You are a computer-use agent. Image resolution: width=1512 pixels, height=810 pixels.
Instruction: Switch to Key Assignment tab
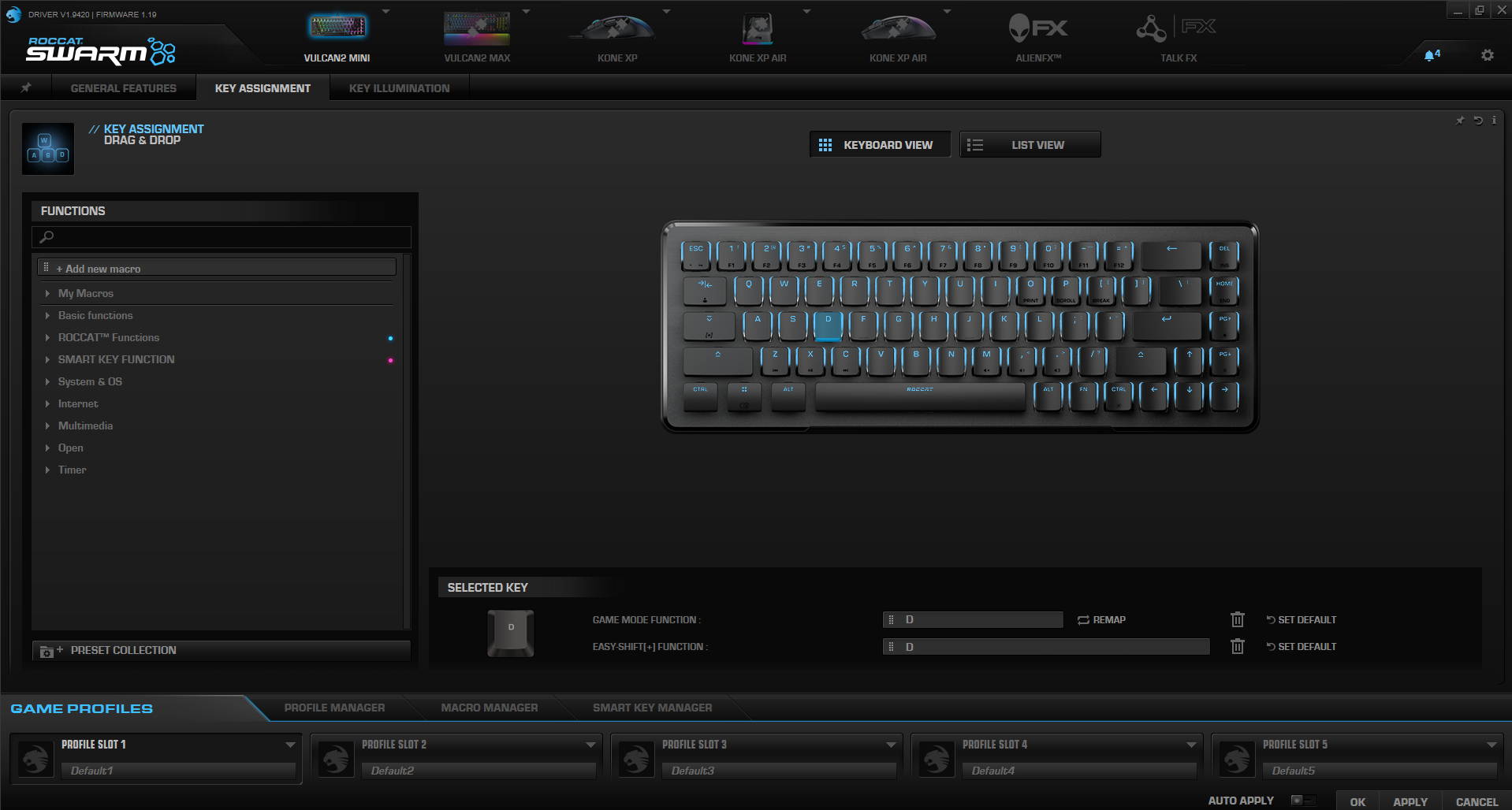point(263,88)
